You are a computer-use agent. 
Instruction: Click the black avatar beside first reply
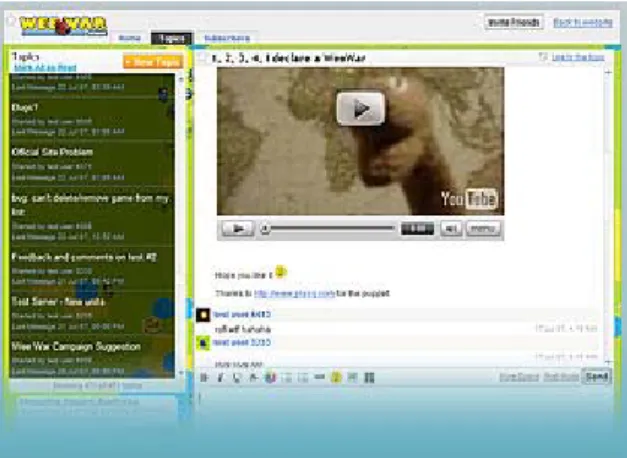203,315
